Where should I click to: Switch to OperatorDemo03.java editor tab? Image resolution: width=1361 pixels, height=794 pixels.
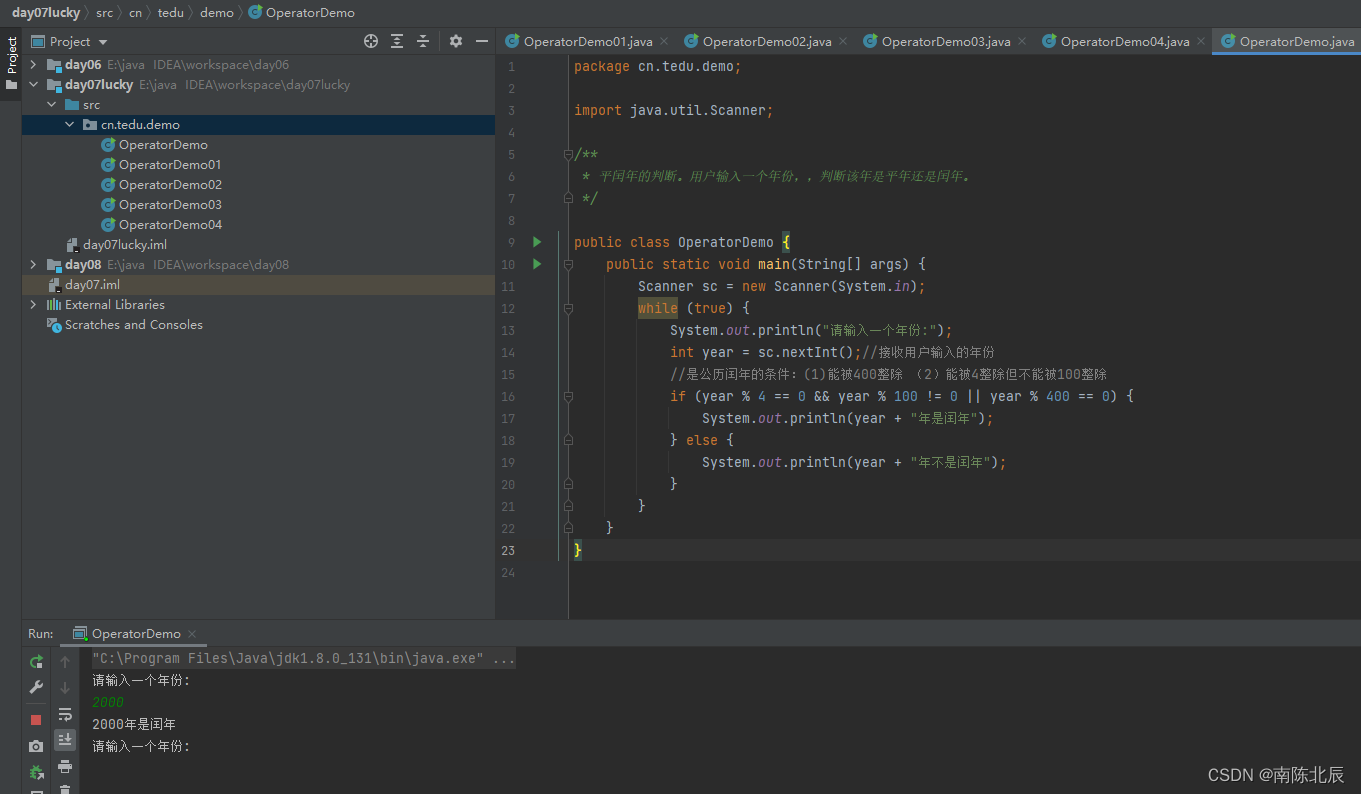(x=945, y=41)
